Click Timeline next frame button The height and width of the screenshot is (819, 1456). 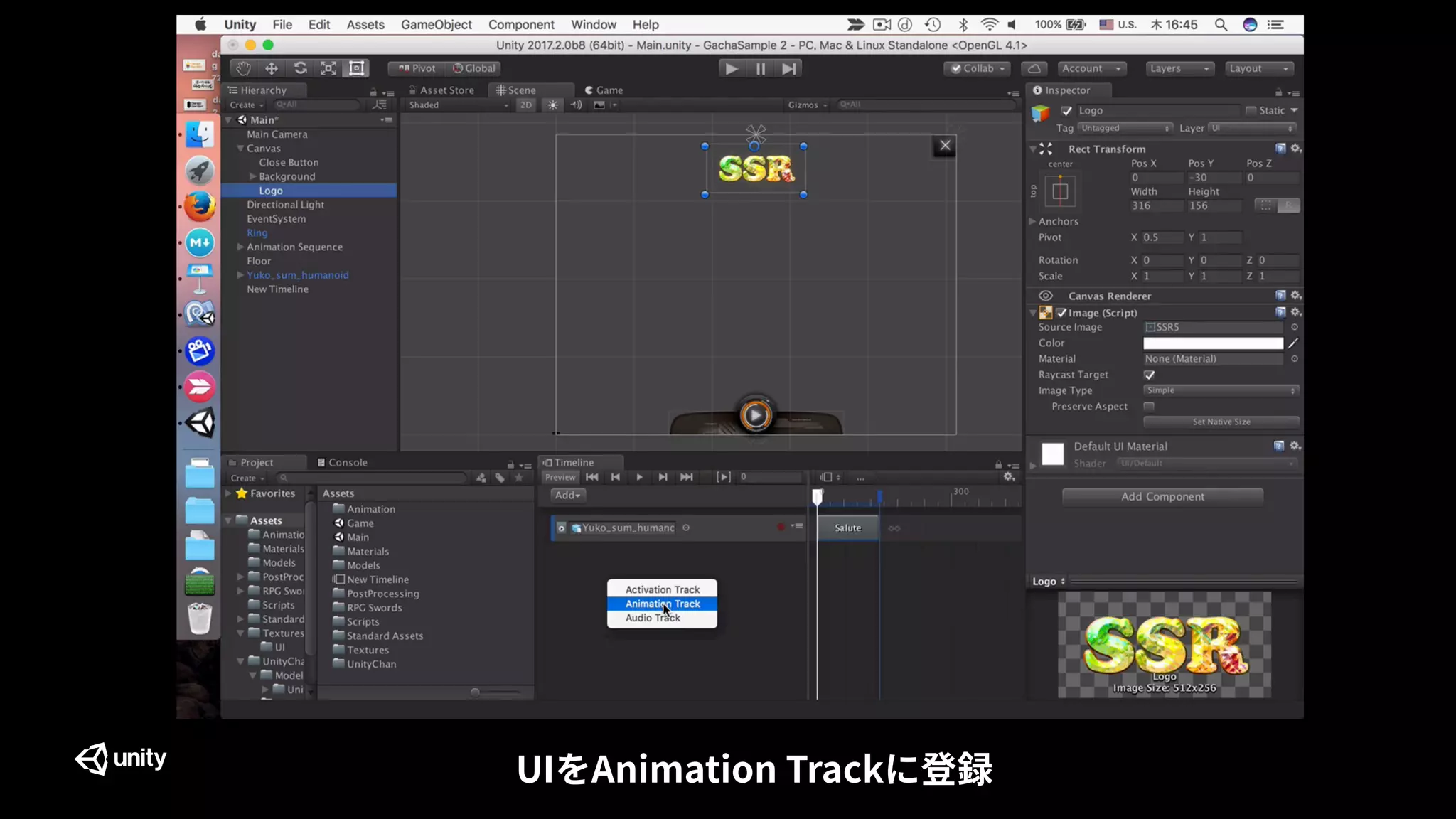[663, 477]
